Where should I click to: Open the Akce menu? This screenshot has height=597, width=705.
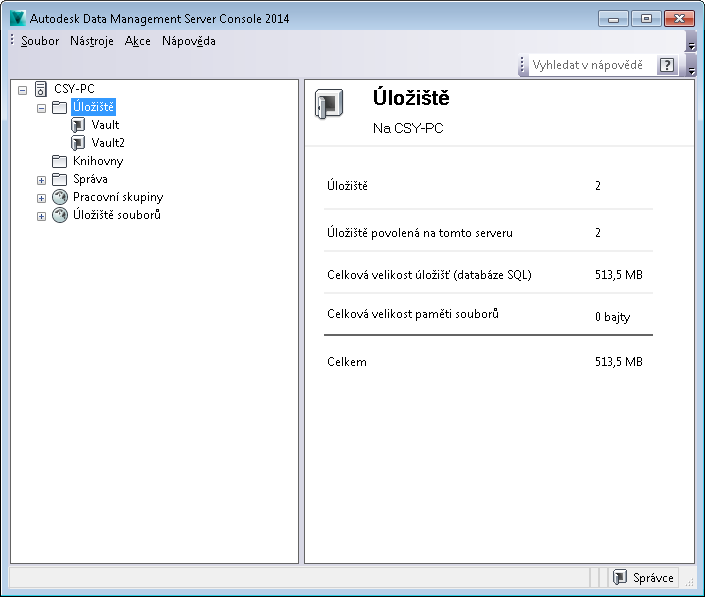tap(138, 41)
